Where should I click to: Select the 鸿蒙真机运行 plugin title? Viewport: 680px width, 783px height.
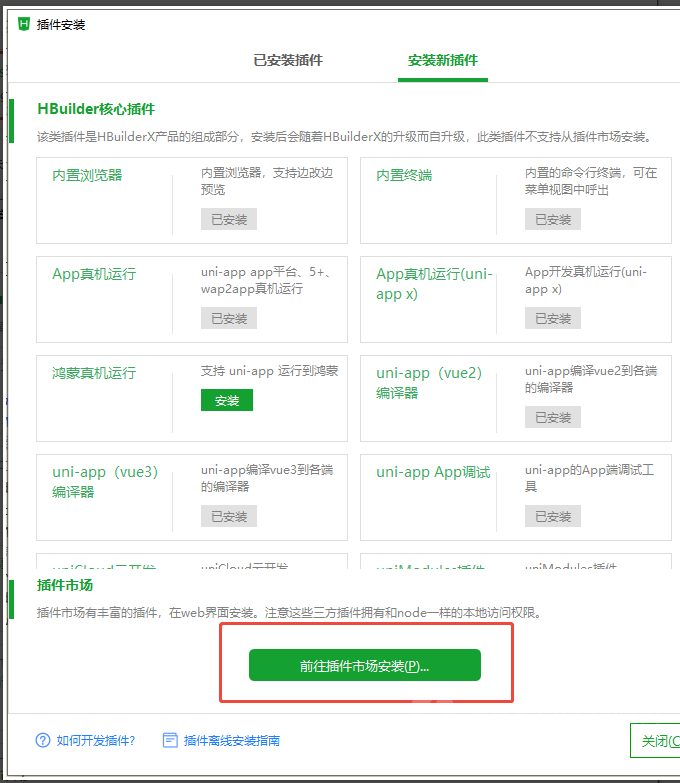click(x=94, y=373)
